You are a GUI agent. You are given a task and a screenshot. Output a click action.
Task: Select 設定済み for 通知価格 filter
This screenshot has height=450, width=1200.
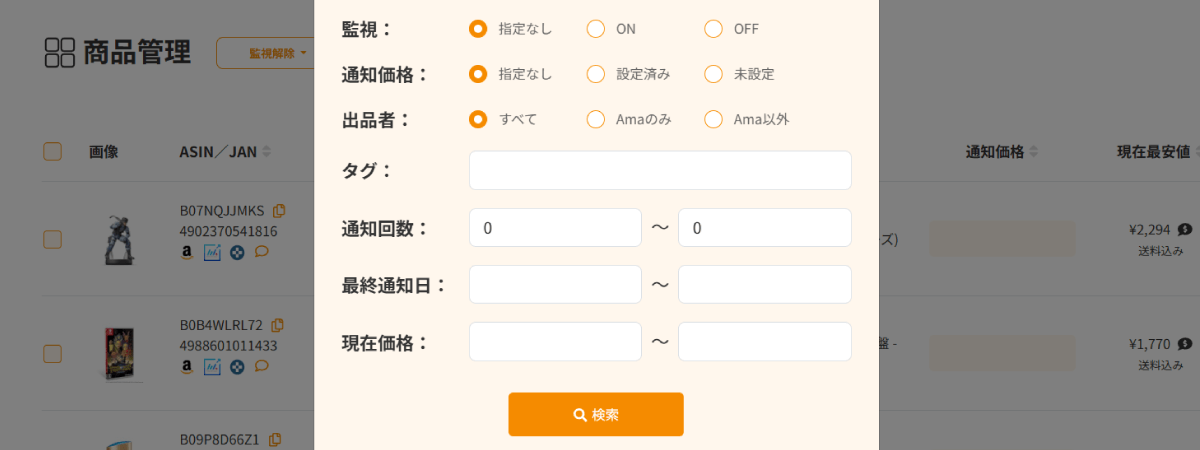click(x=596, y=74)
